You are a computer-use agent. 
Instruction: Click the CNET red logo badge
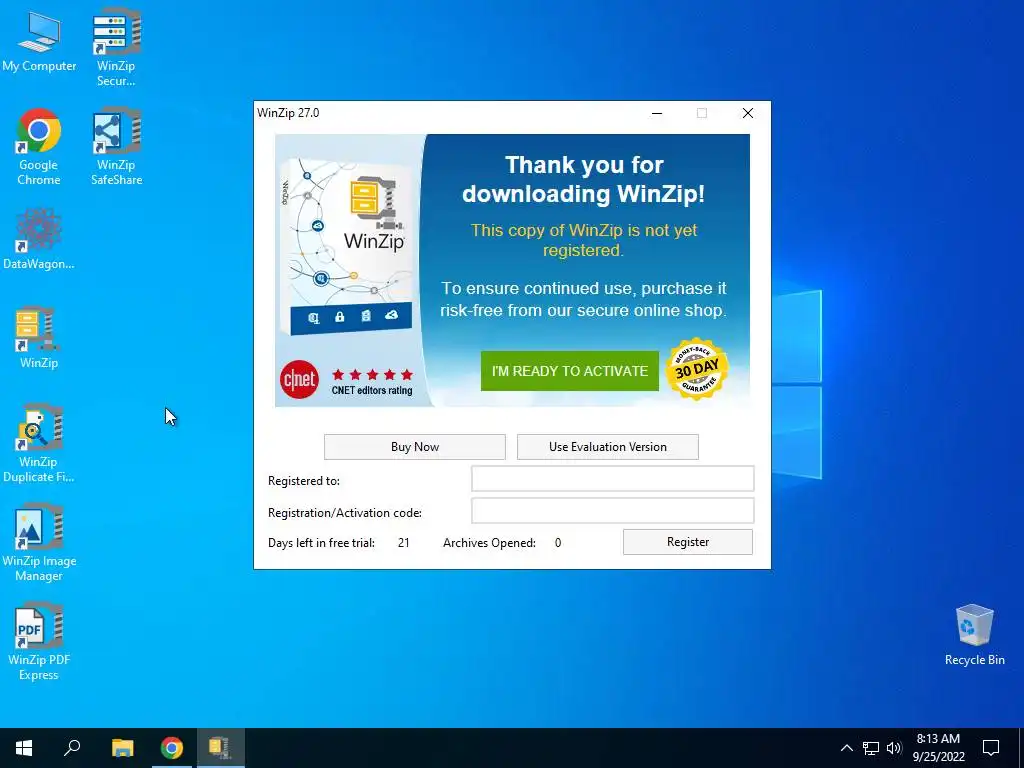(x=299, y=379)
